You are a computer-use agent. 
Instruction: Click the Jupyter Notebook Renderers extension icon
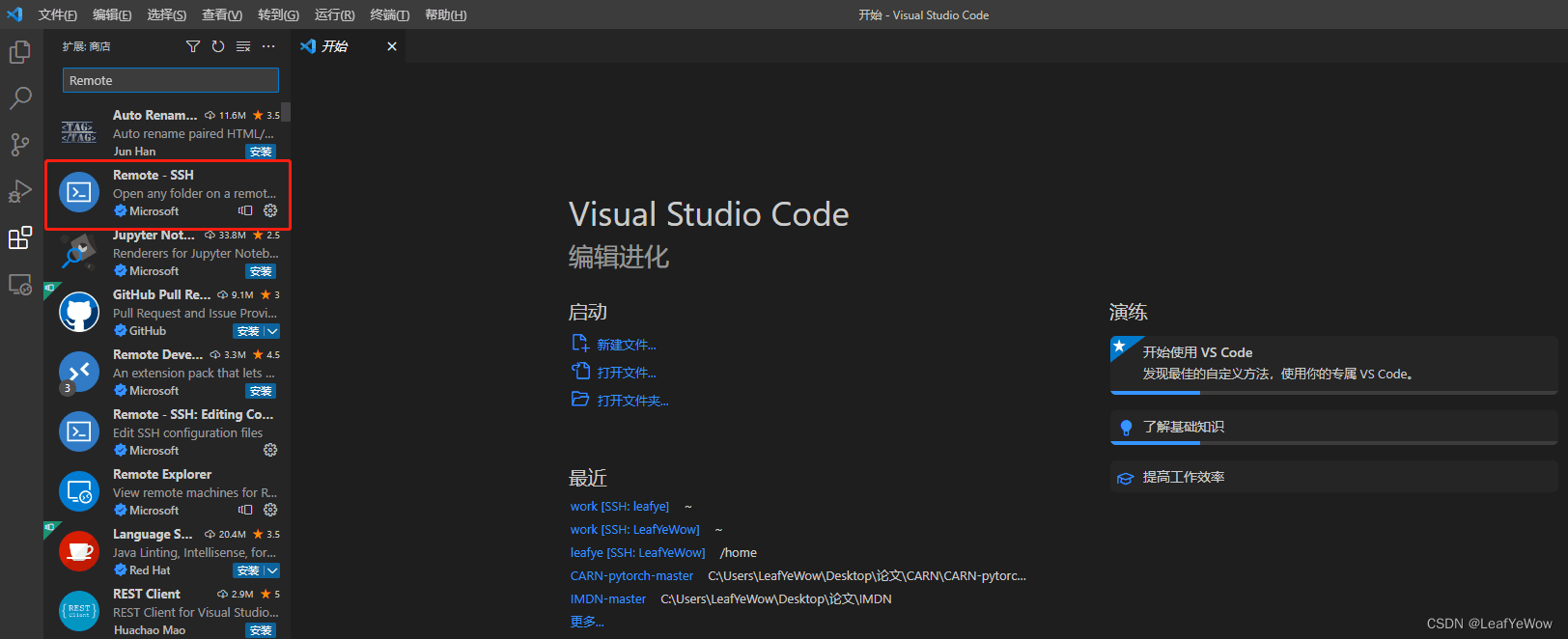79,252
